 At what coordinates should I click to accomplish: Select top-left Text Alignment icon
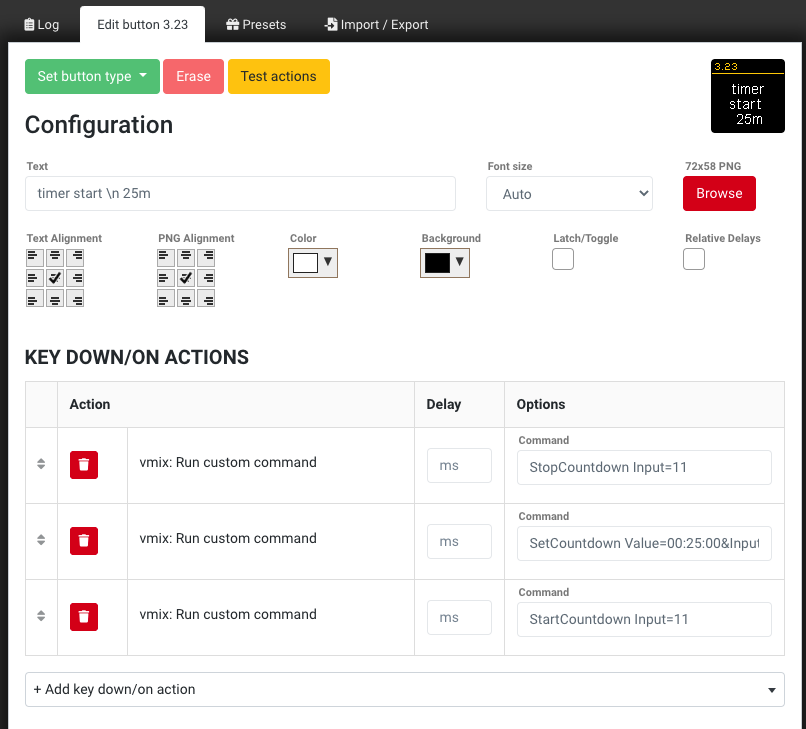(x=34, y=257)
